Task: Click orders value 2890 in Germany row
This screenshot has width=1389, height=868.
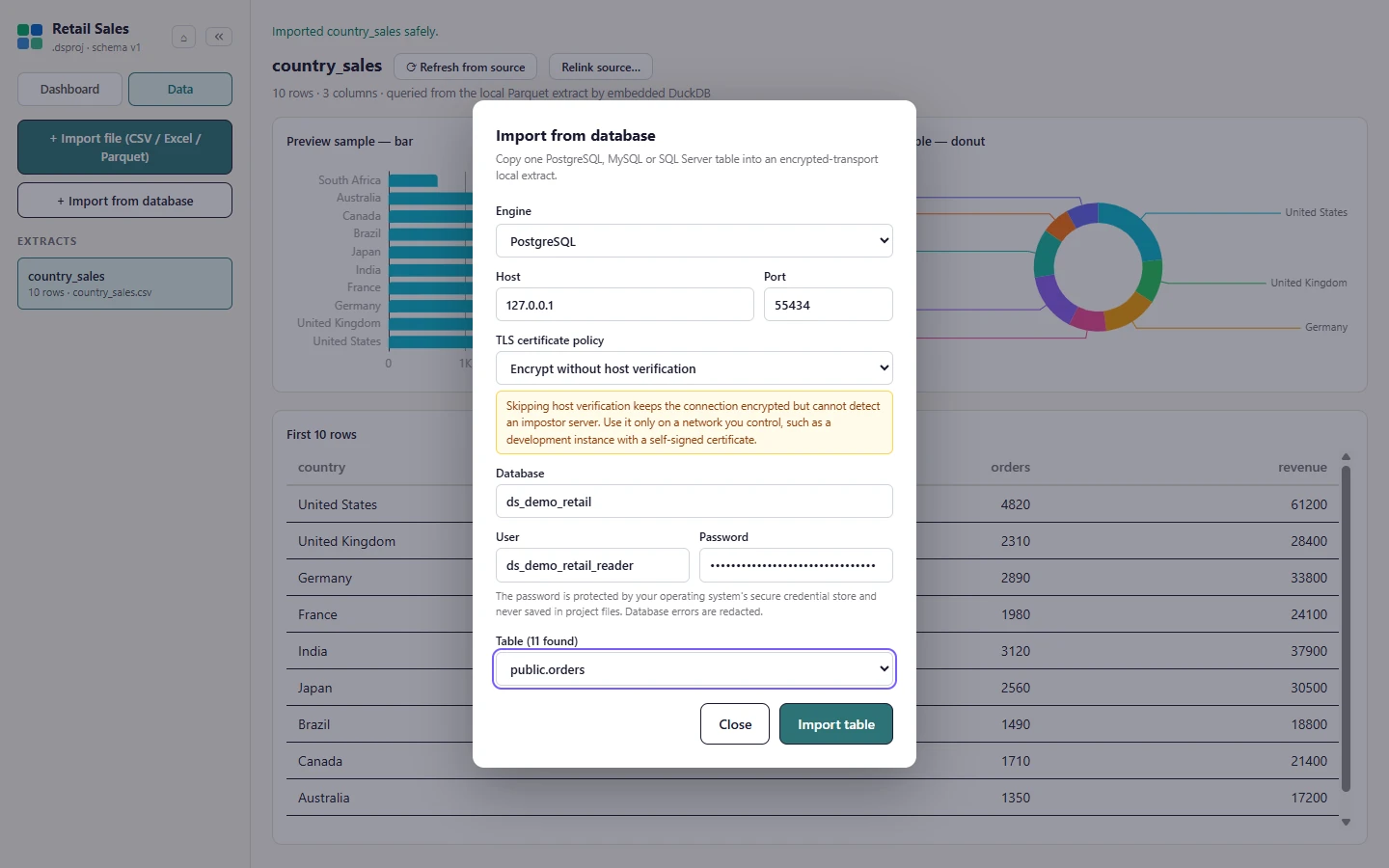Action: 1015,578
